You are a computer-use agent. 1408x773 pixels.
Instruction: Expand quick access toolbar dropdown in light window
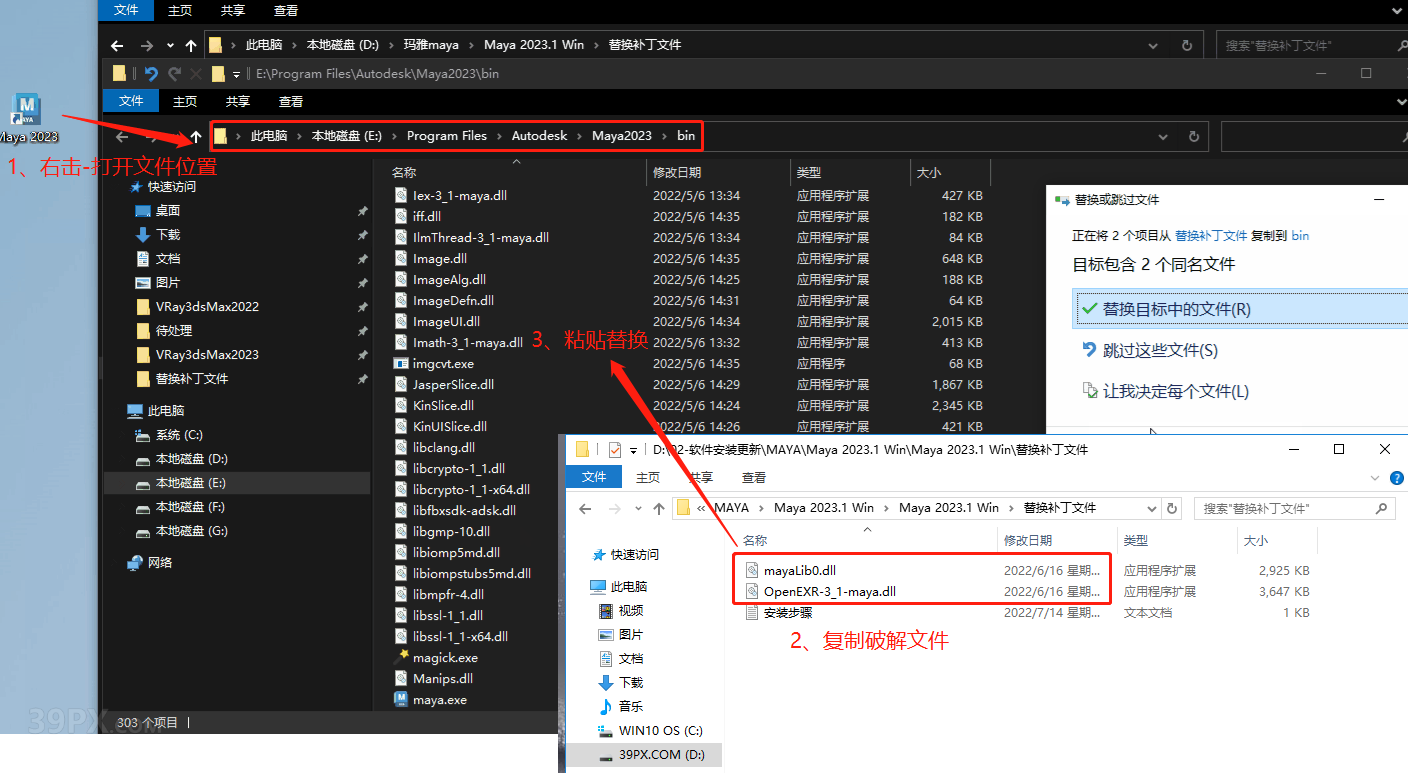click(635, 450)
